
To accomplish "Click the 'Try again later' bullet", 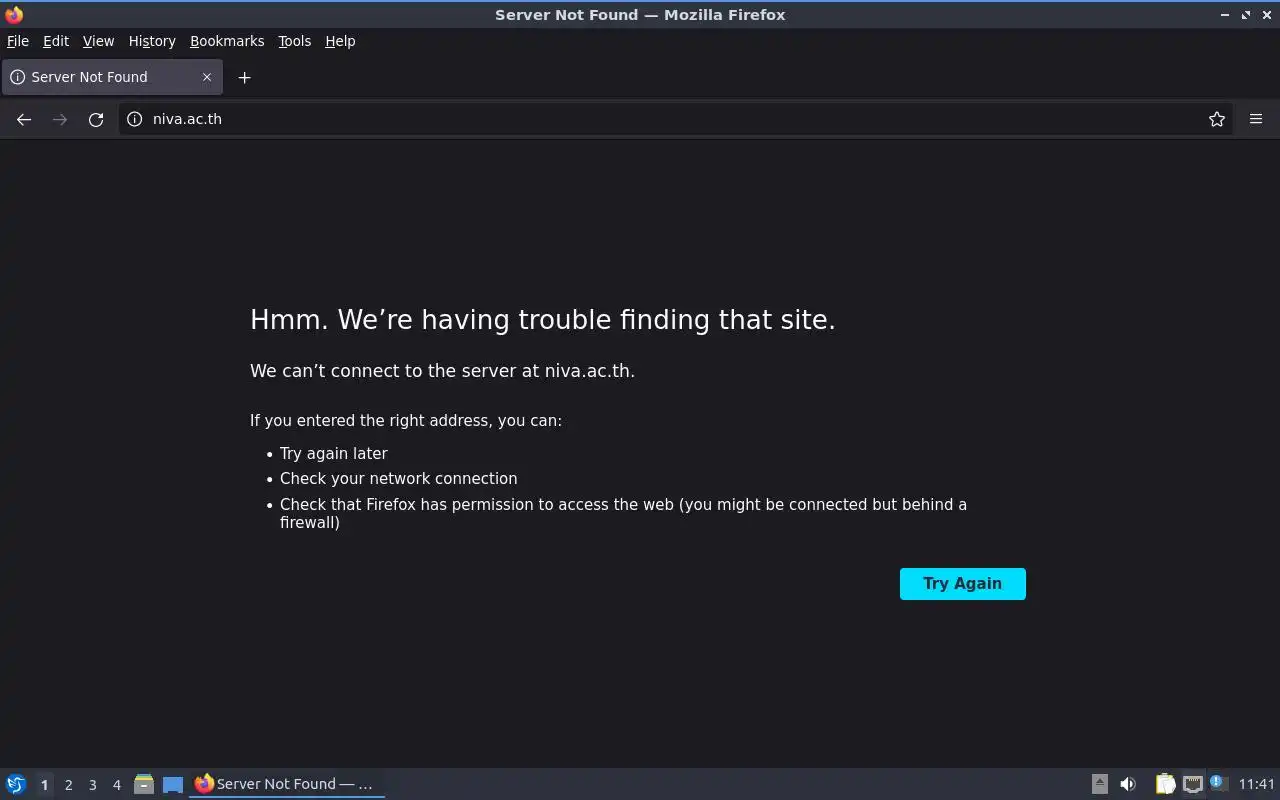I will [x=334, y=453].
